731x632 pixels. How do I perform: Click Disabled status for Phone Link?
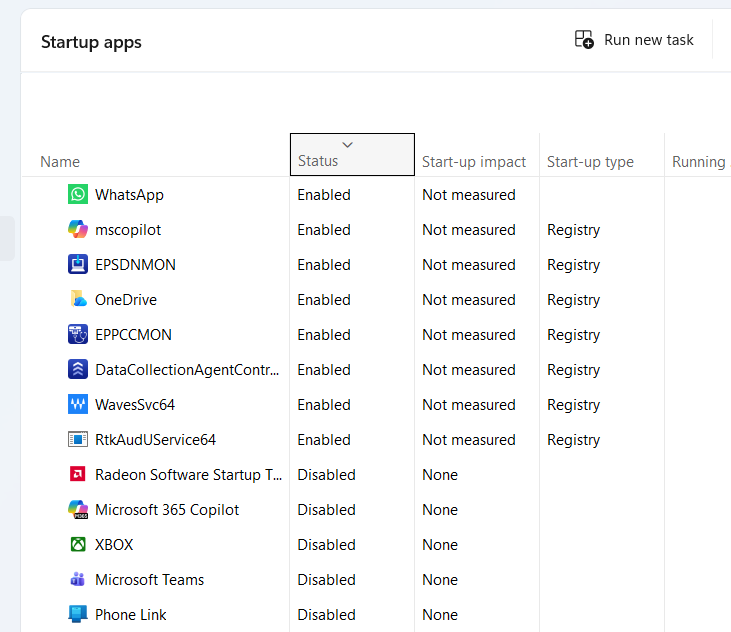pyautogui.click(x=326, y=614)
